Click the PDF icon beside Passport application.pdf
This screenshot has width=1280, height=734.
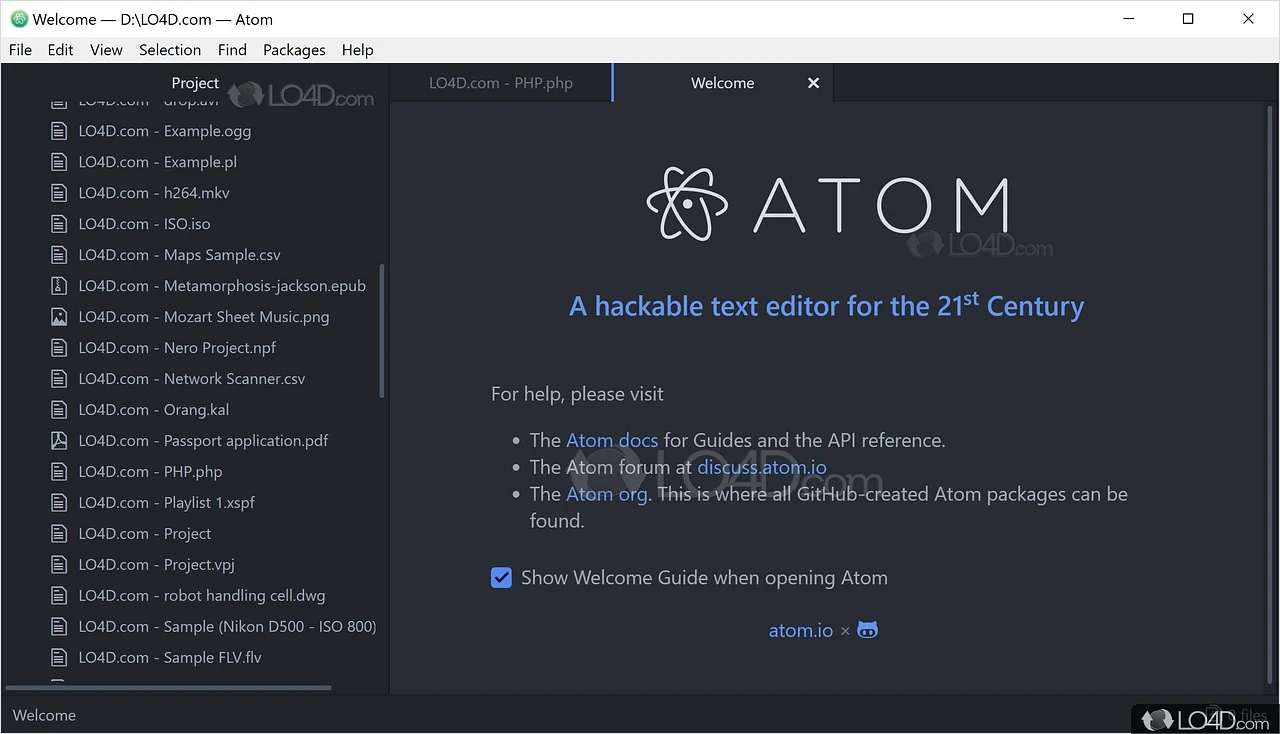(59, 440)
